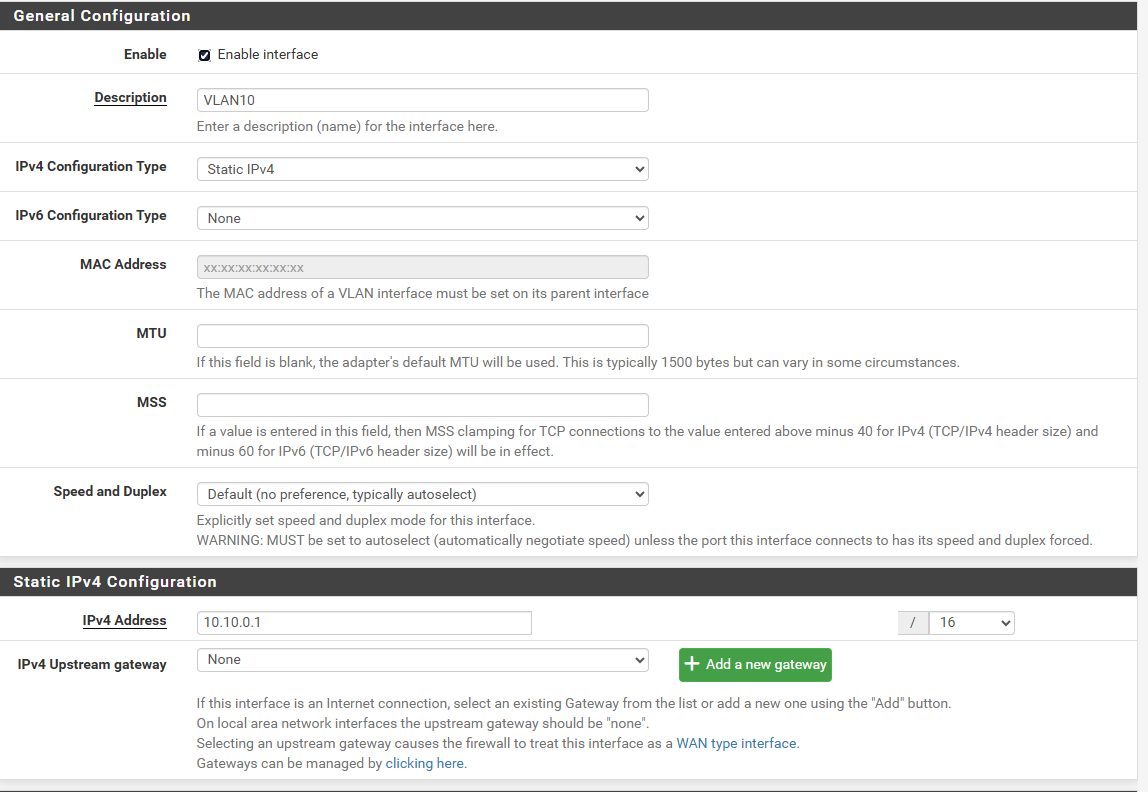Viewport: 1148px width, 792px height.
Task: Follow the clicking here gateways link
Action: click(424, 762)
